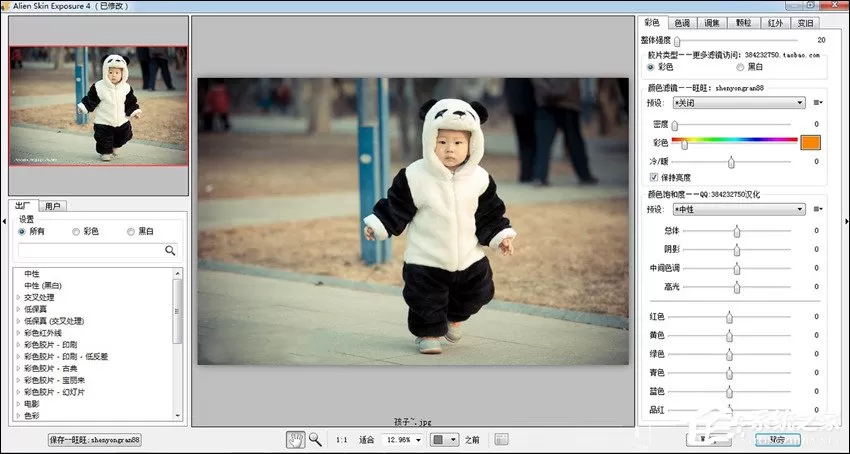
Task: Click the navigator thumbnail of the child
Action: tap(99, 106)
